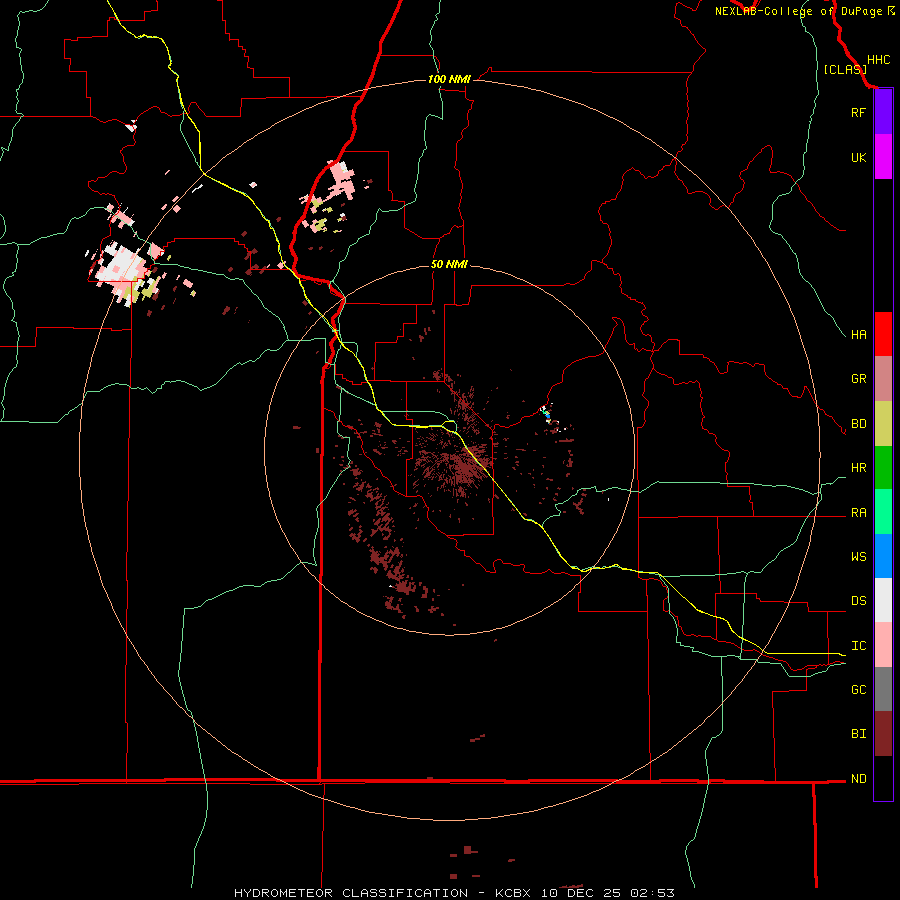The height and width of the screenshot is (900, 900).
Task: Click the red HA legend color swatch
Action: [x=883, y=334]
